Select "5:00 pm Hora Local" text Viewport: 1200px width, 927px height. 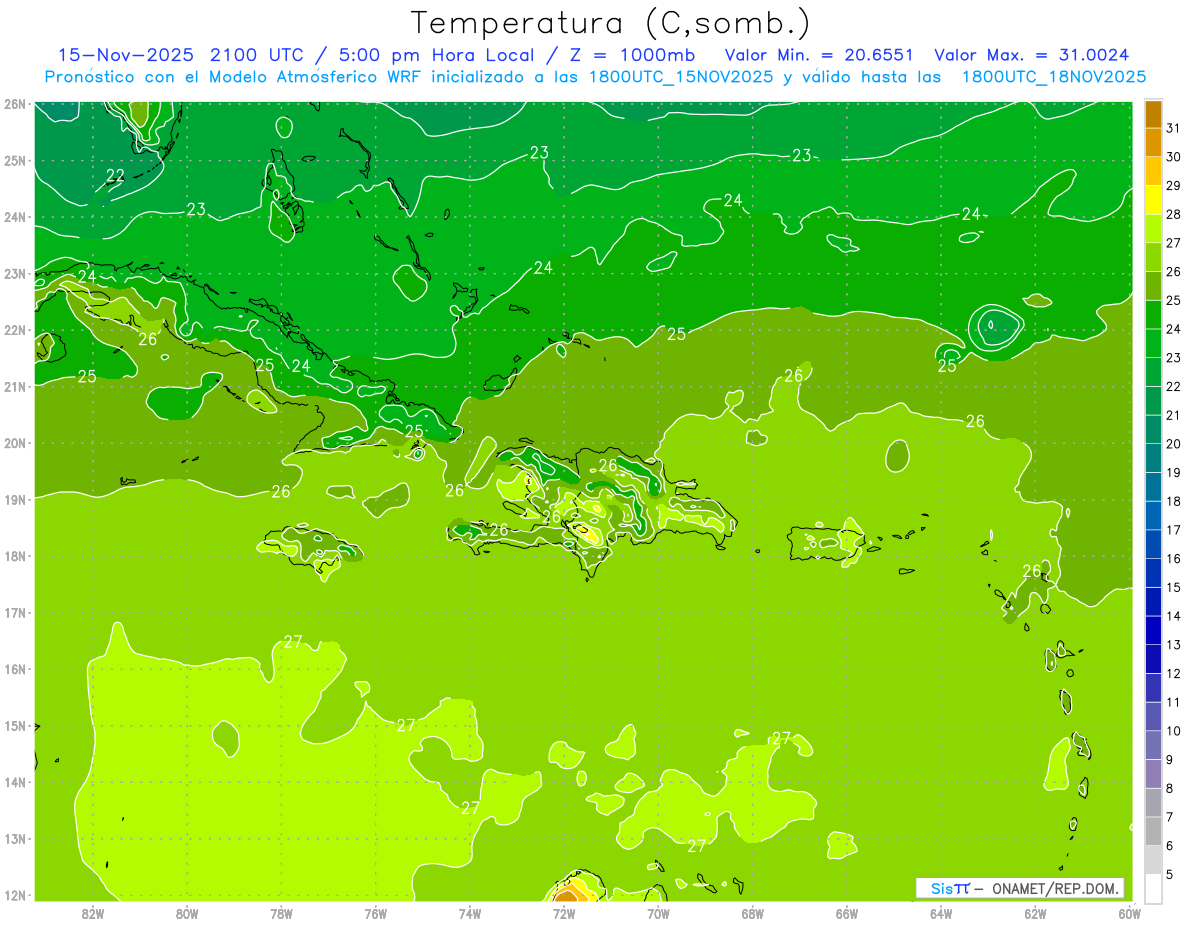pyautogui.click(x=439, y=55)
